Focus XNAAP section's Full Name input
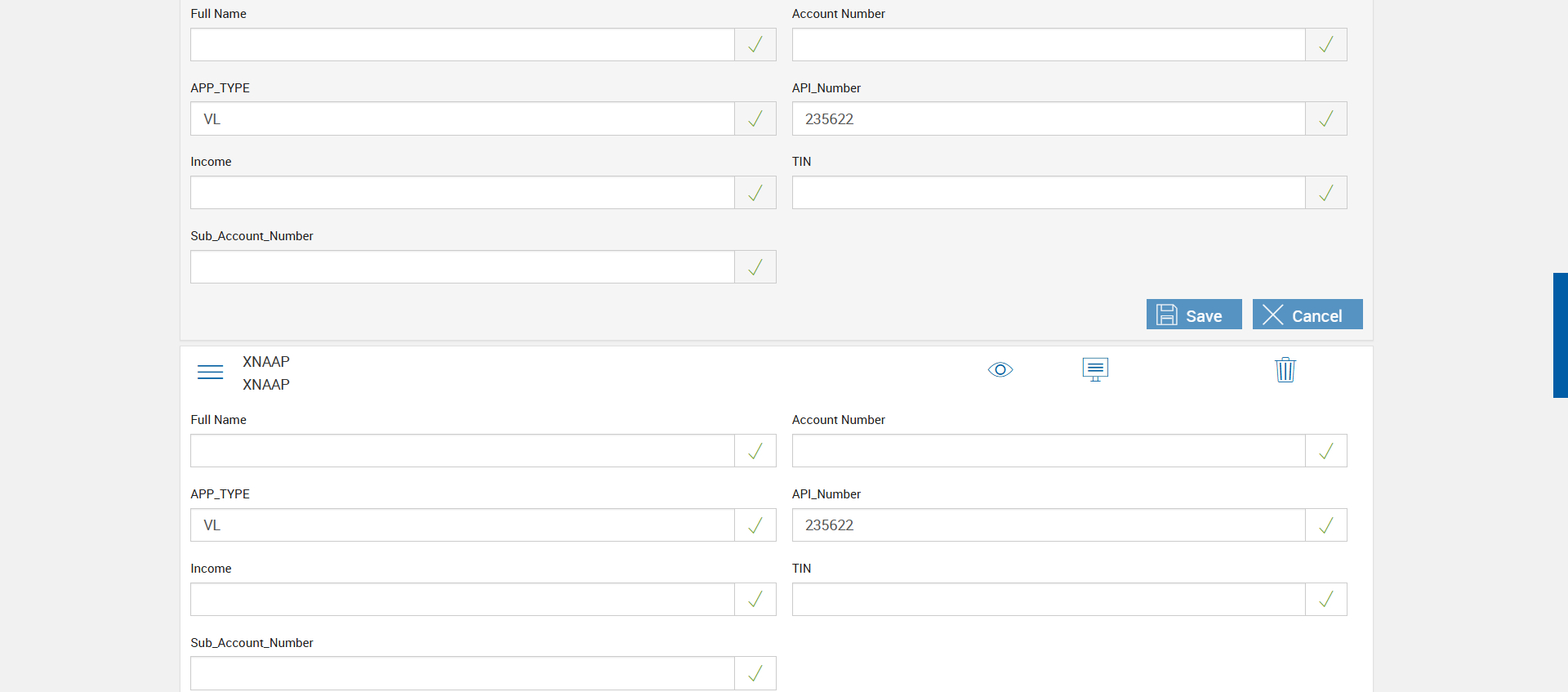Viewport: 1568px width, 692px height. (x=462, y=451)
